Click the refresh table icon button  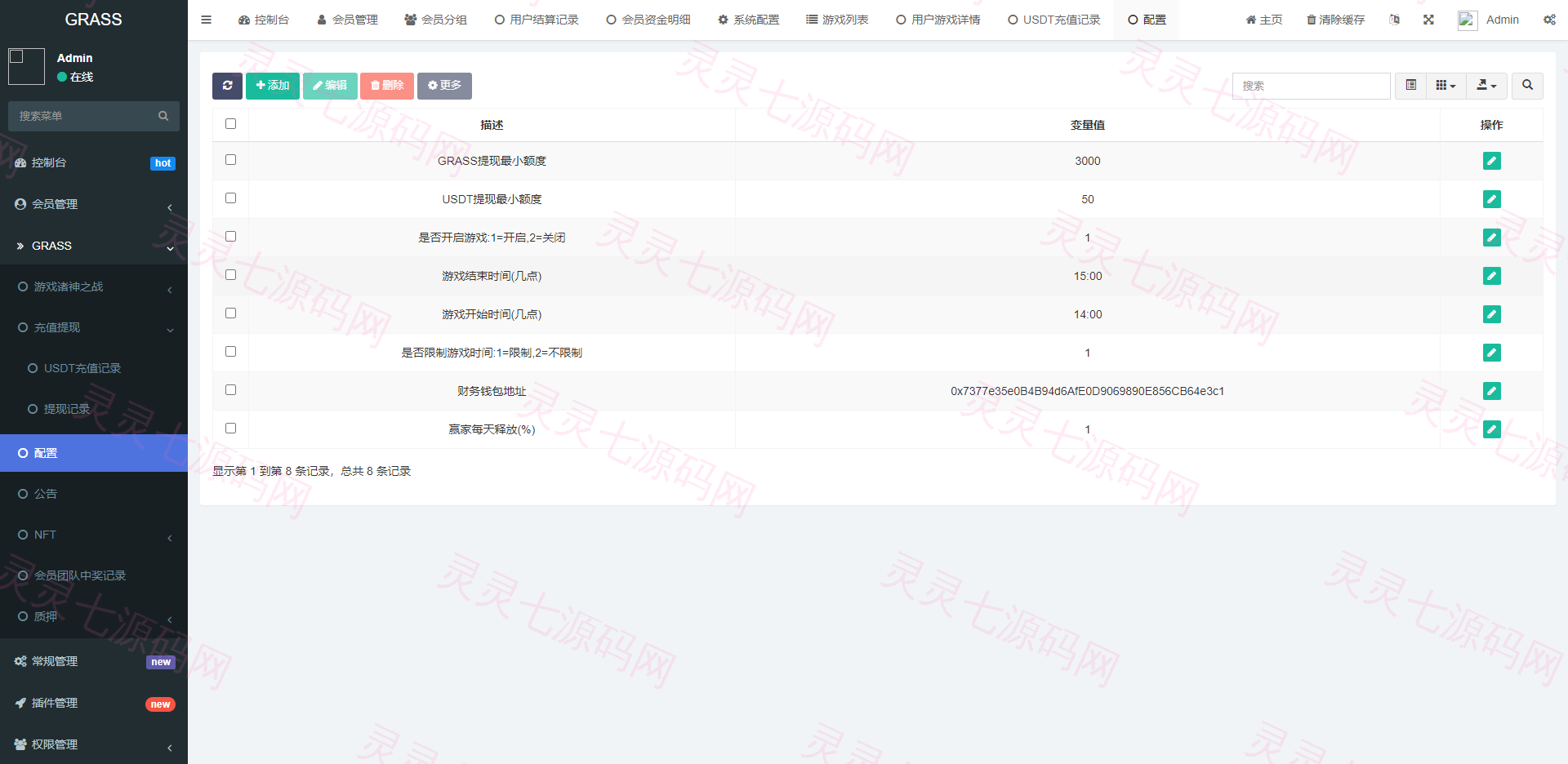pyautogui.click(x=227, y=86)
